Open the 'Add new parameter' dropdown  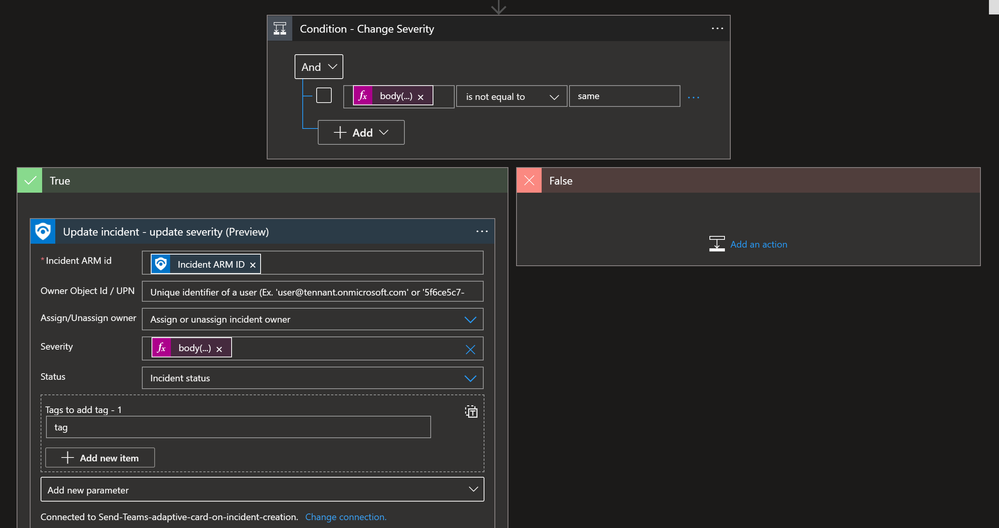(262, 490)
